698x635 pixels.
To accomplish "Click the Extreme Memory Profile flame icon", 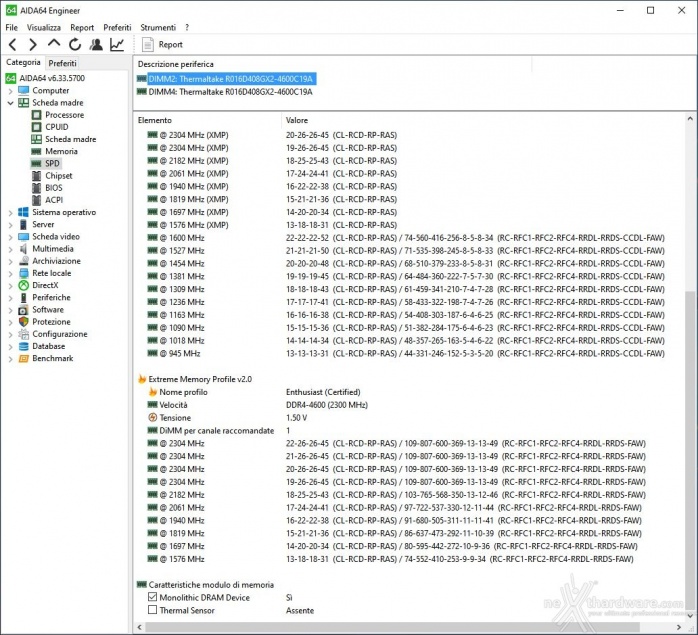I will tap(142, 379).
